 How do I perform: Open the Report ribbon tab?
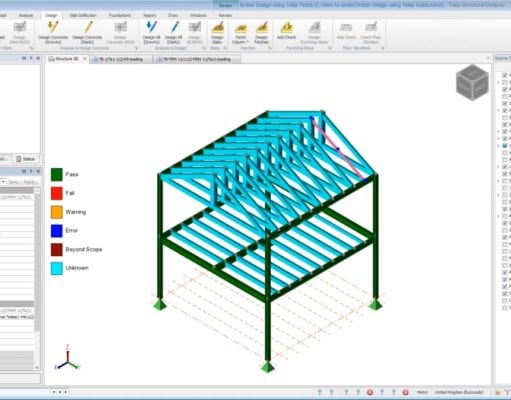149,15
